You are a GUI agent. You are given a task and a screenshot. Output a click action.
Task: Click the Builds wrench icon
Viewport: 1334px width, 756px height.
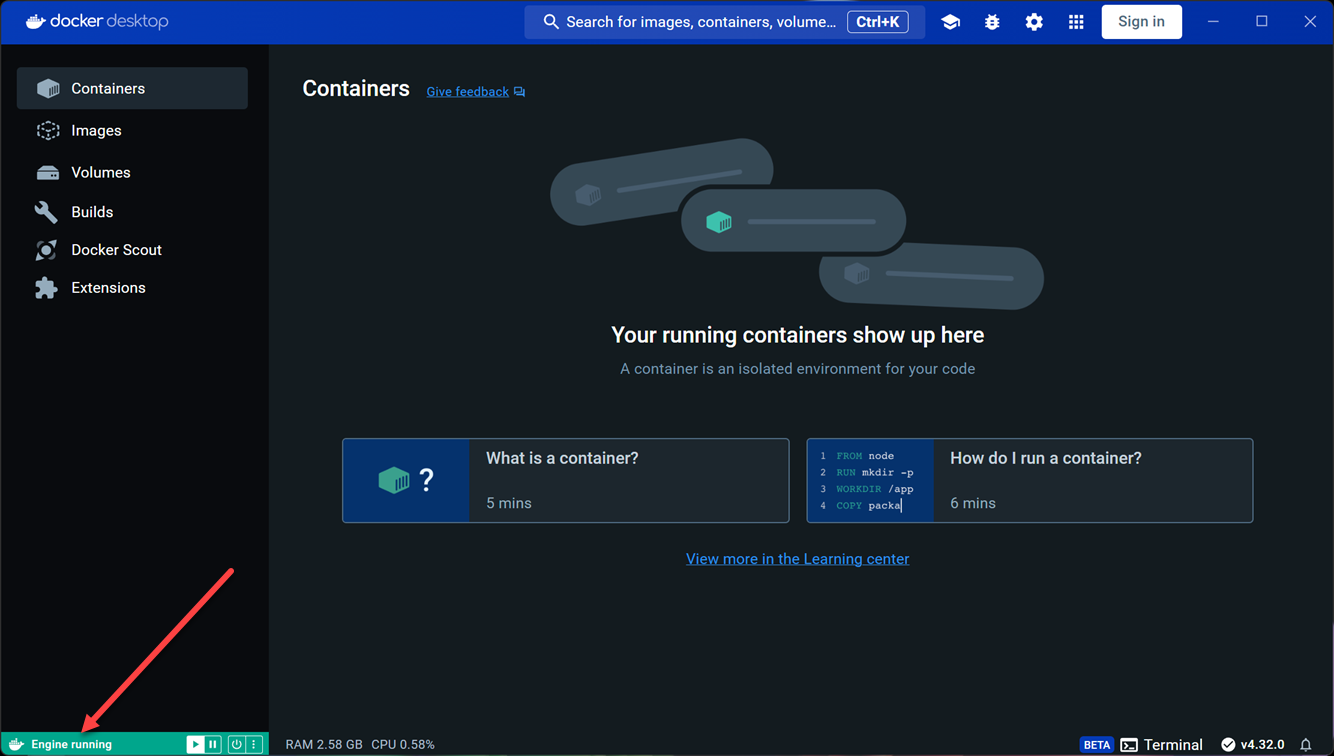point(46,212)
